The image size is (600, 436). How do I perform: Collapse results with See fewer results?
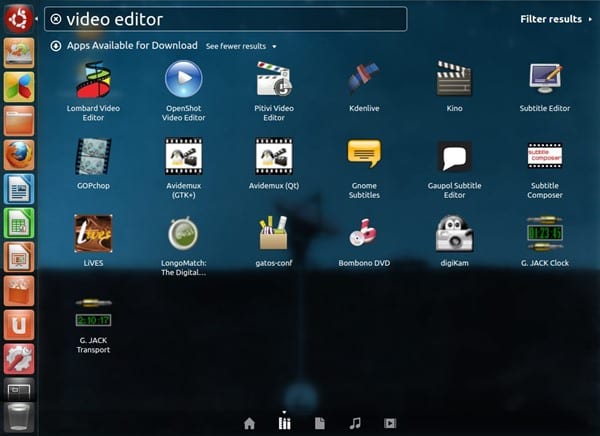(241, 46)
